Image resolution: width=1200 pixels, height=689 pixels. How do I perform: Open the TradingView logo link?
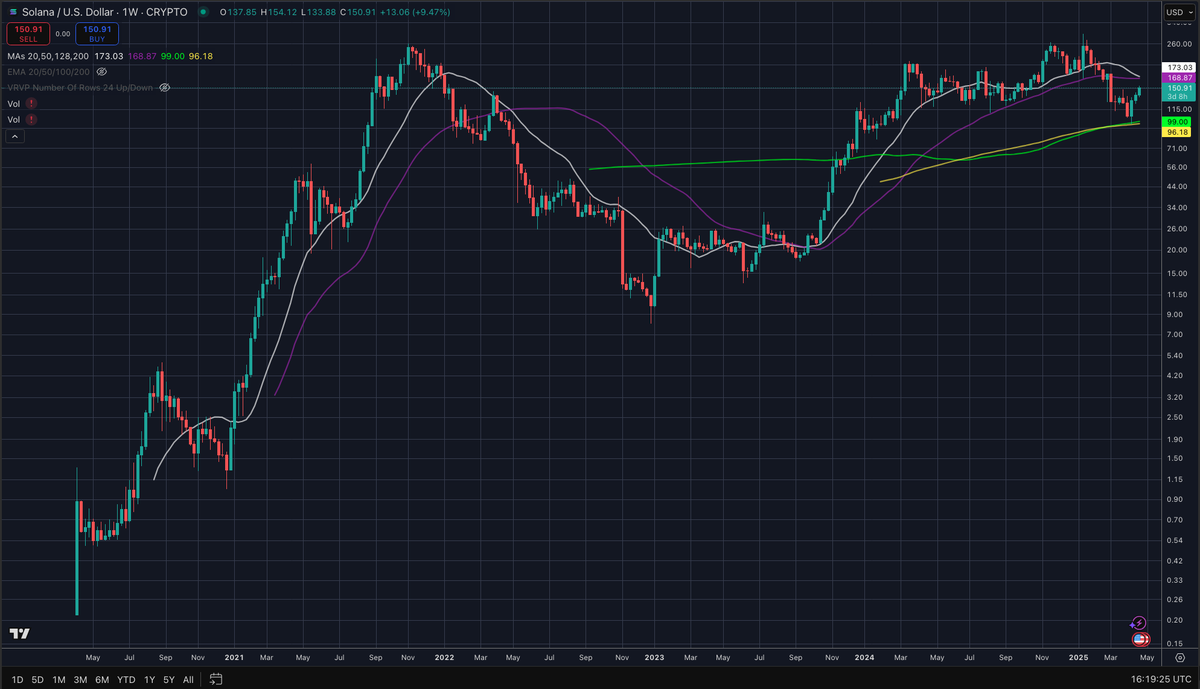(x=19, y=634)
